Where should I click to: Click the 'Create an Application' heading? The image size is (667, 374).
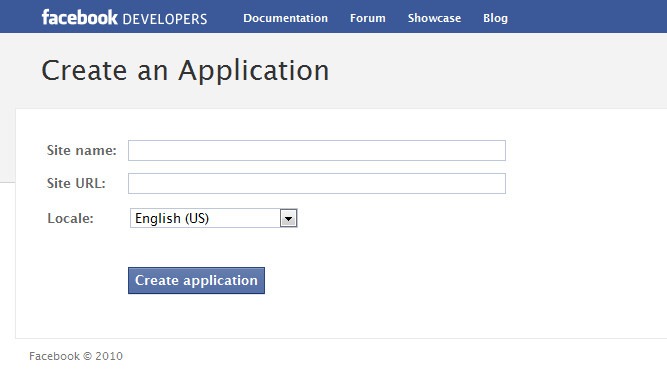pos(185,71)
